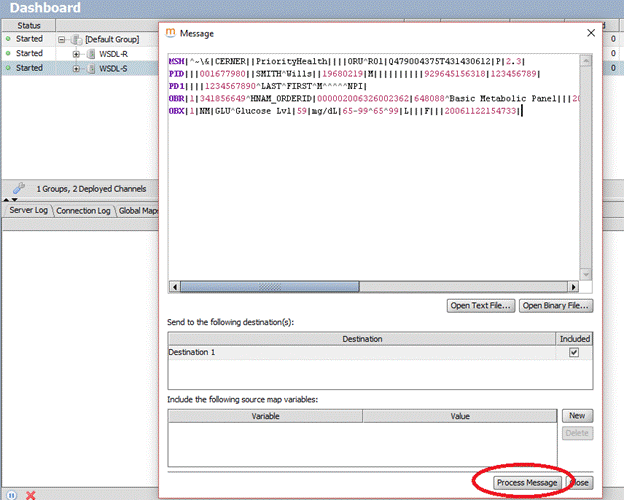Add a new source map variable

point(576,416)
